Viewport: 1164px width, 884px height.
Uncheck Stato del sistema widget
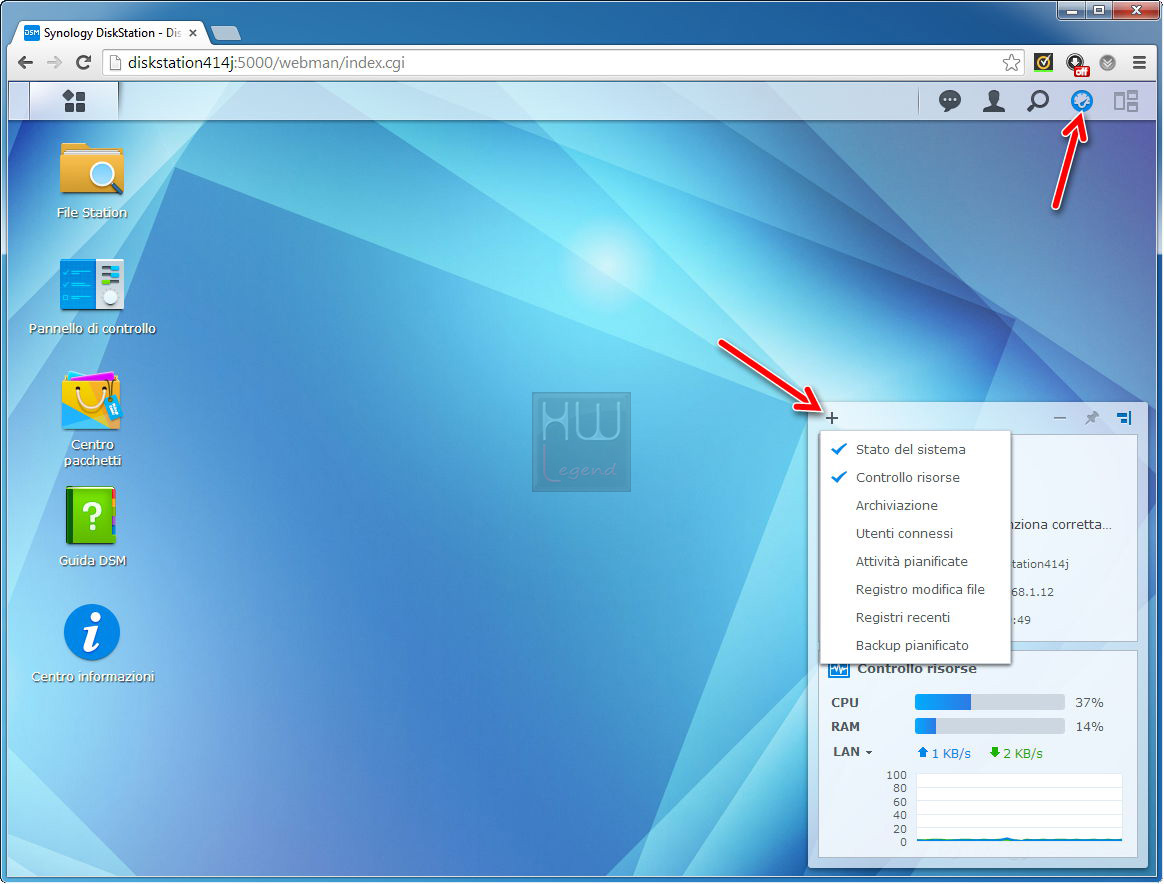coord(915,449)
